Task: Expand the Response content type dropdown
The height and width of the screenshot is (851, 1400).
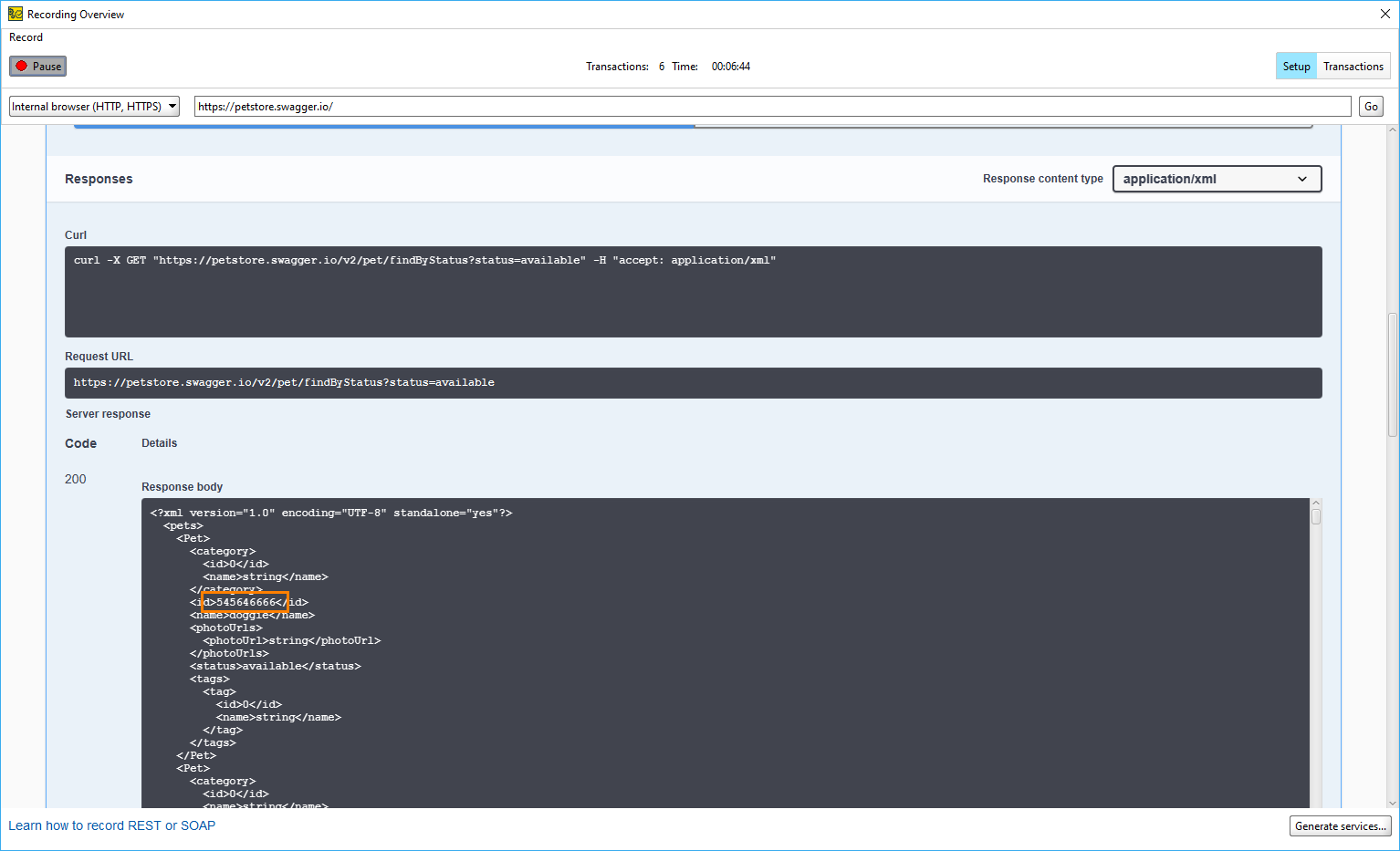Action: tap(1216, 179)
